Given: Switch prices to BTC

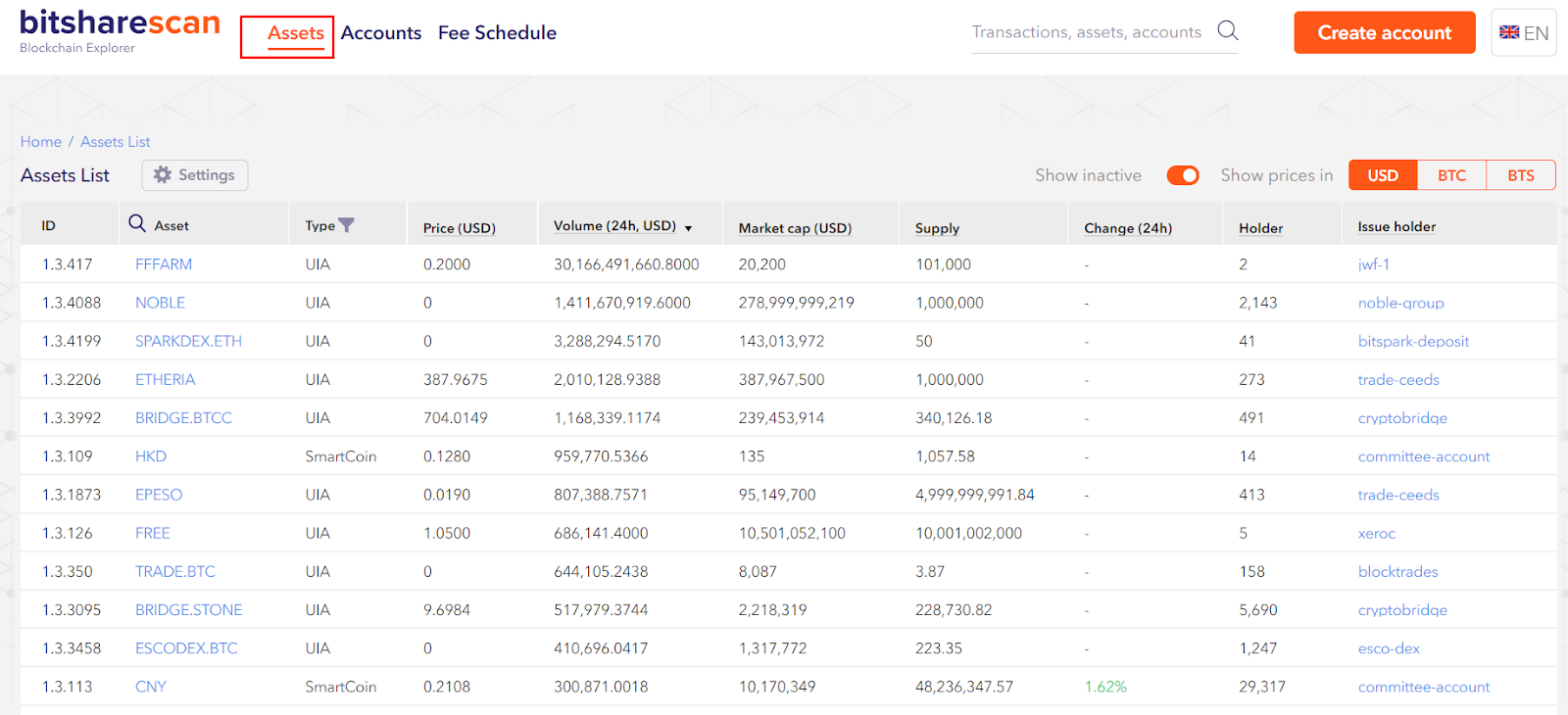Looking at the screenshot, I should [x=1451, y=175].
